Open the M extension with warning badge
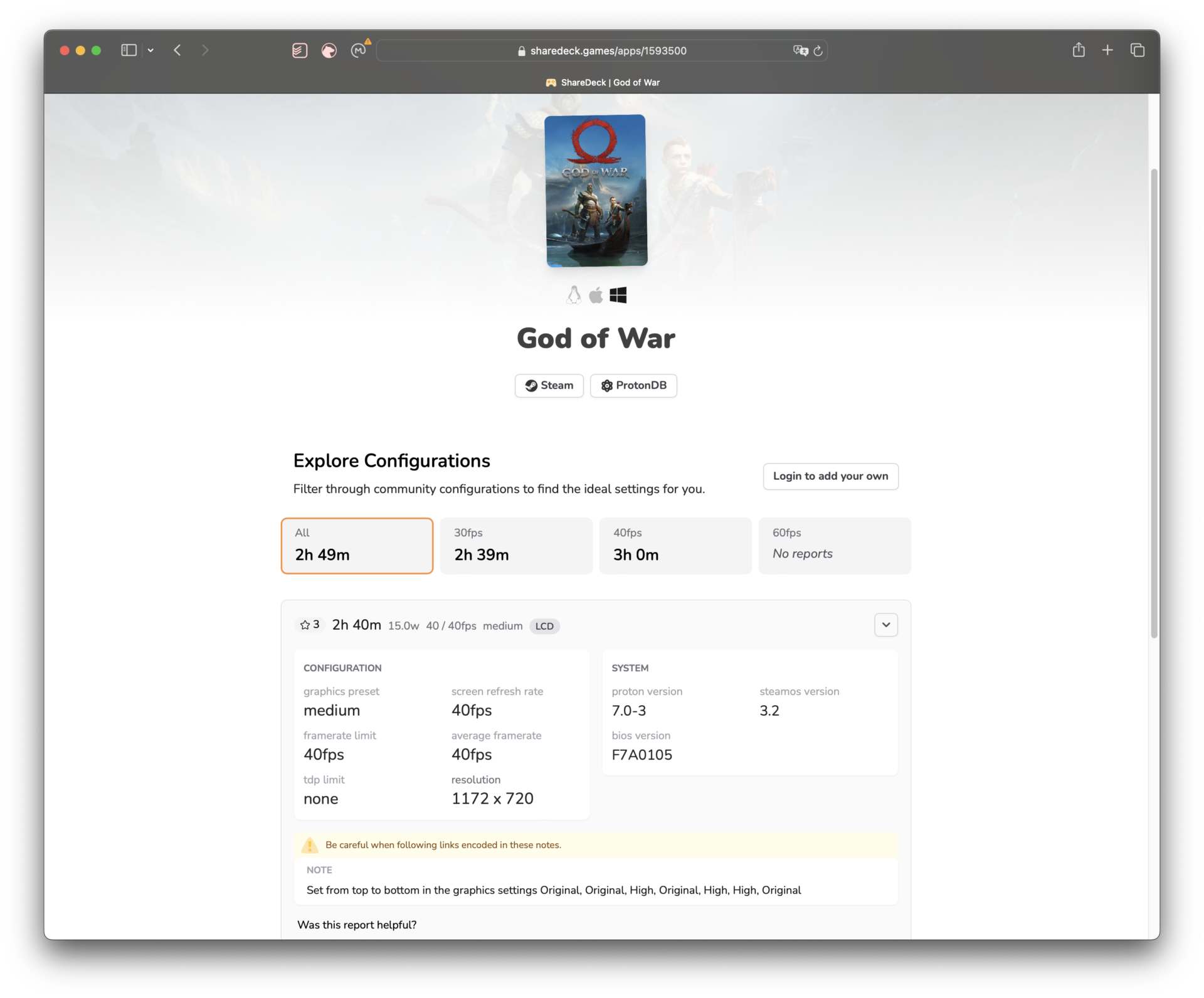This screenshot has width=1204, height=998. [x=359, y=50]
